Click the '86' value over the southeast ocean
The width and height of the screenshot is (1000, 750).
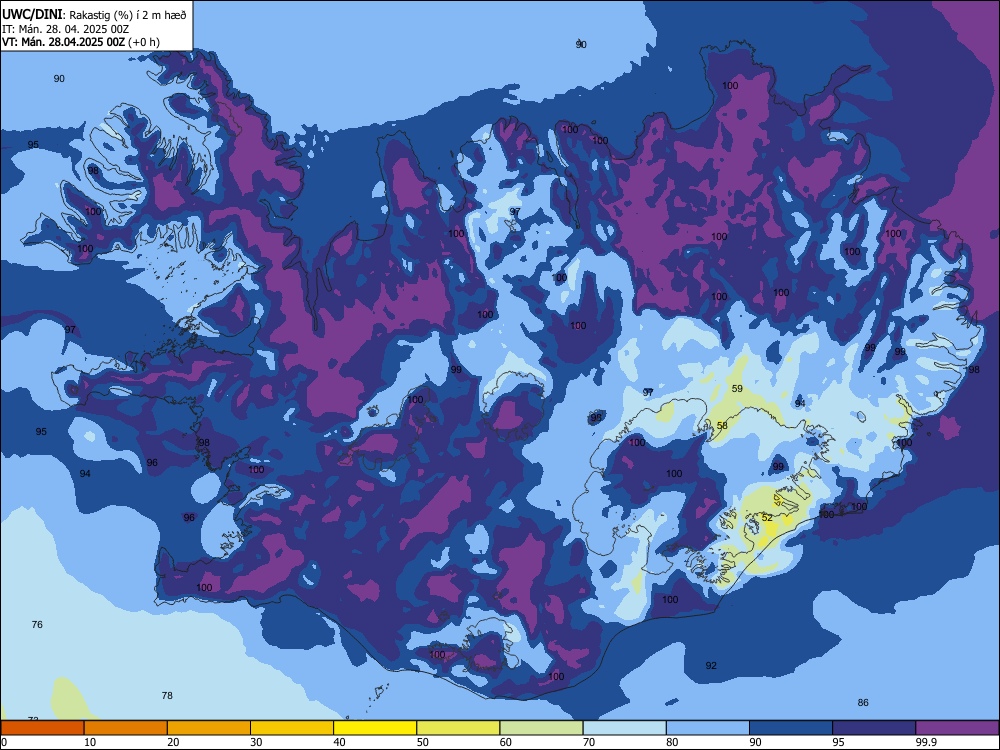[x=863, y=703]
